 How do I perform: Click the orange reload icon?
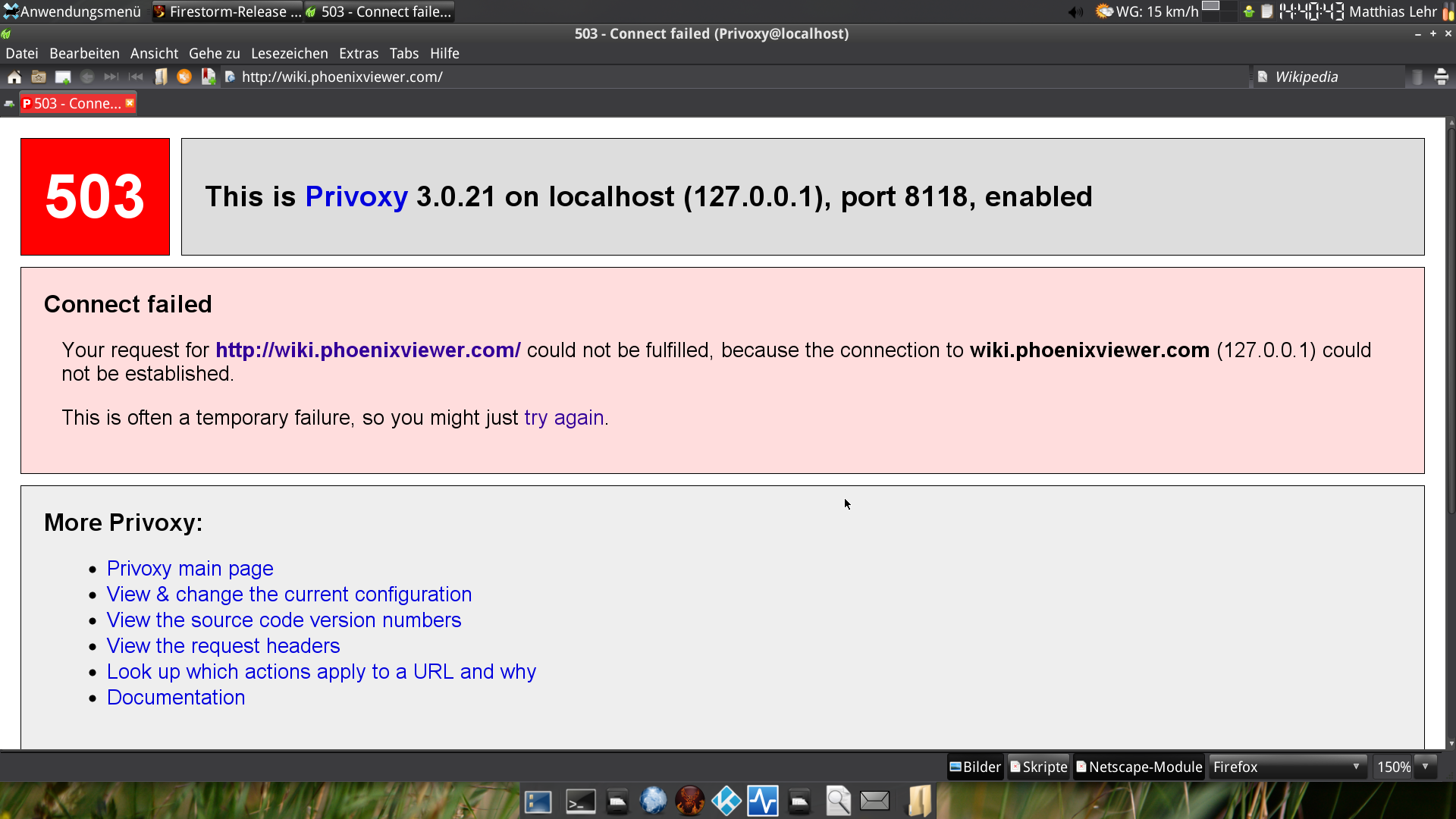coord(184,77)
